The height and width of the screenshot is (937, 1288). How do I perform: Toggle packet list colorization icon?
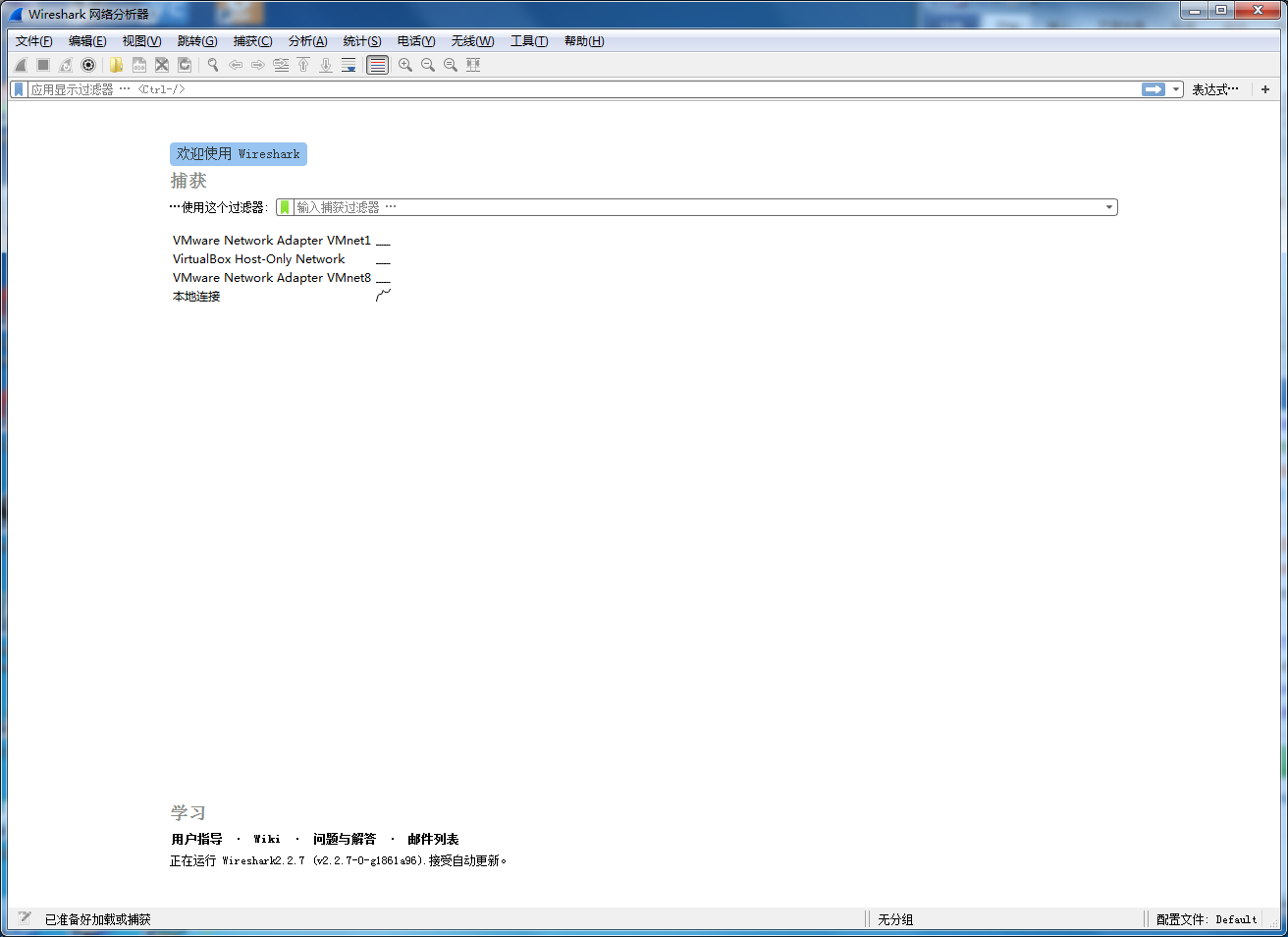click(x=377, y=65)
